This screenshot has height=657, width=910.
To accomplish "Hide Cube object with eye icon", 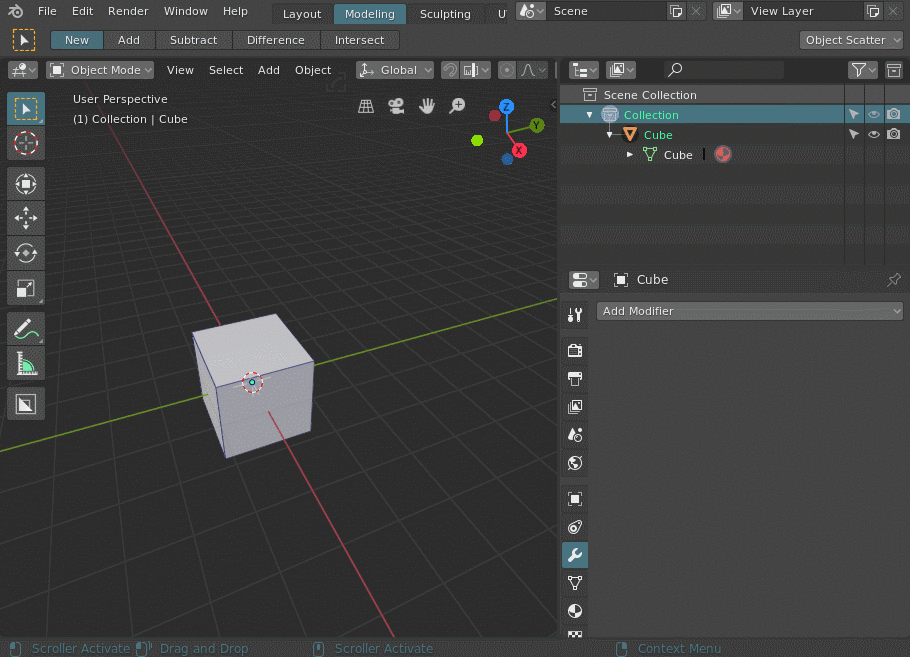I will [x=874, y=135].
